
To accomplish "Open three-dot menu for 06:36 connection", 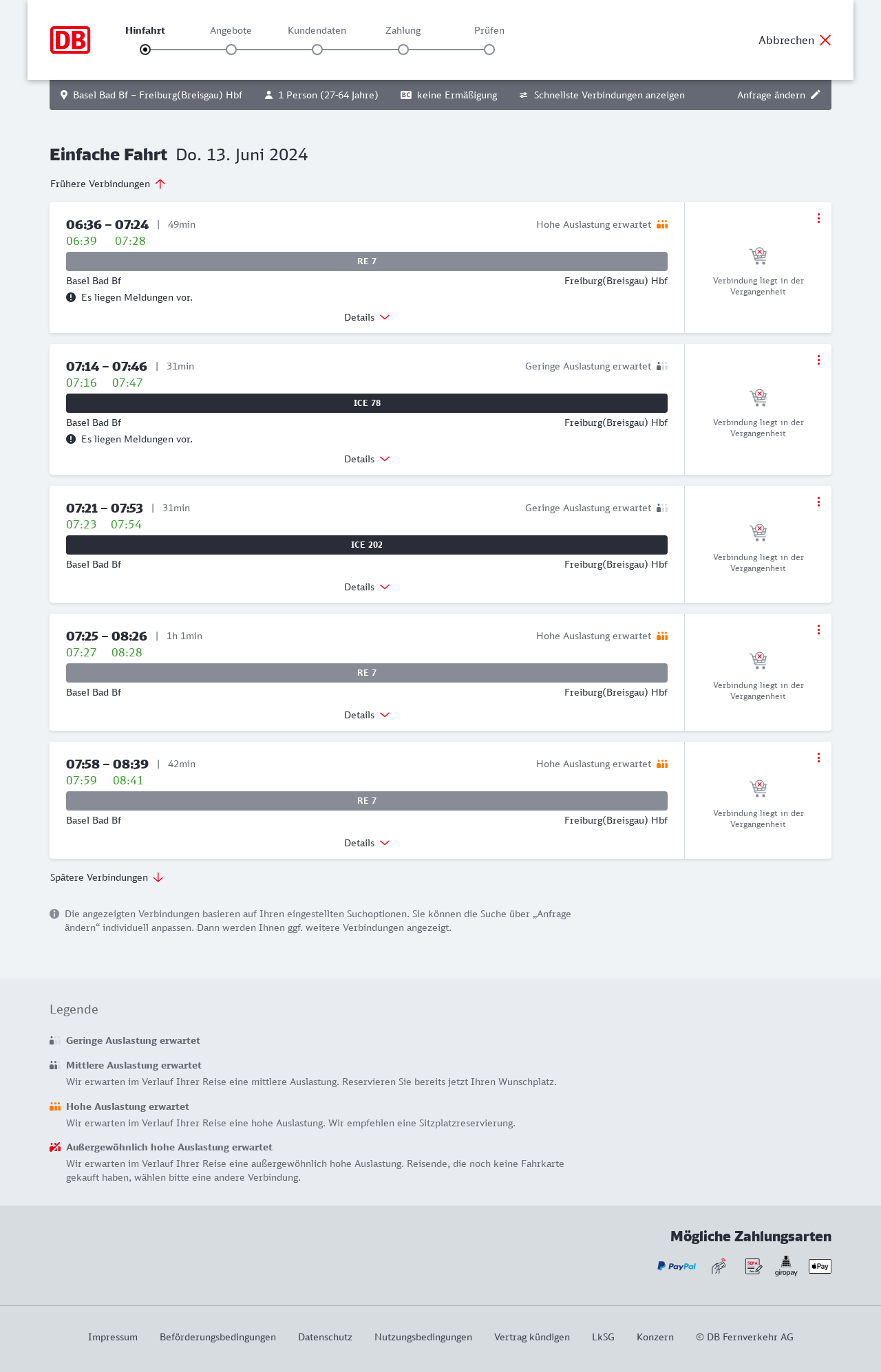I will pyautogui.click(x=818, y=218).
